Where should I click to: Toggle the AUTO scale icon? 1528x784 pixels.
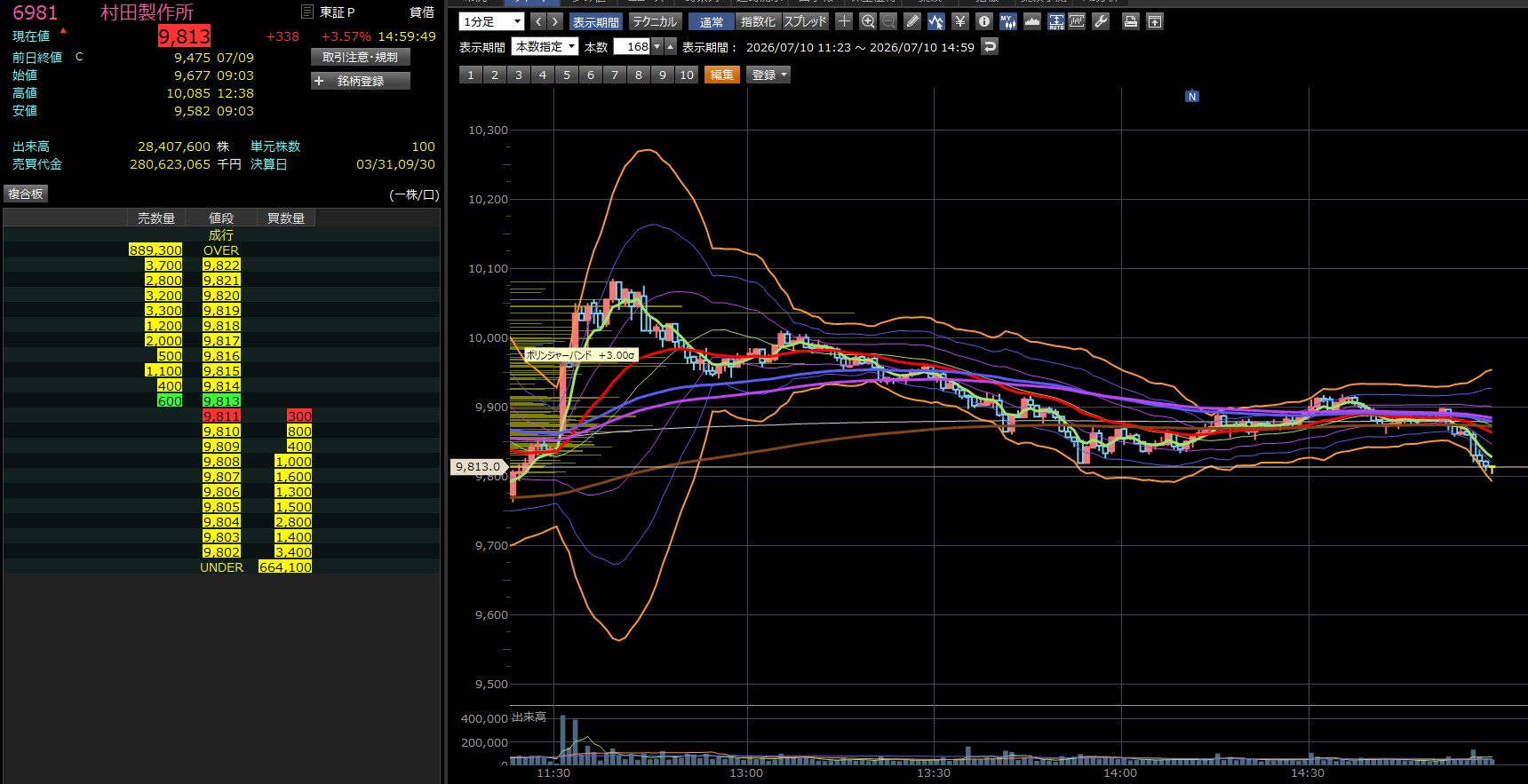[x=1055, y=21]
